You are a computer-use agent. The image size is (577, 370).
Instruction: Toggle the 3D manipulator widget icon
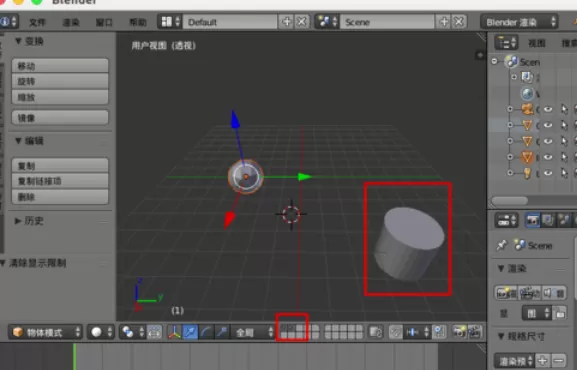(174, 332)
